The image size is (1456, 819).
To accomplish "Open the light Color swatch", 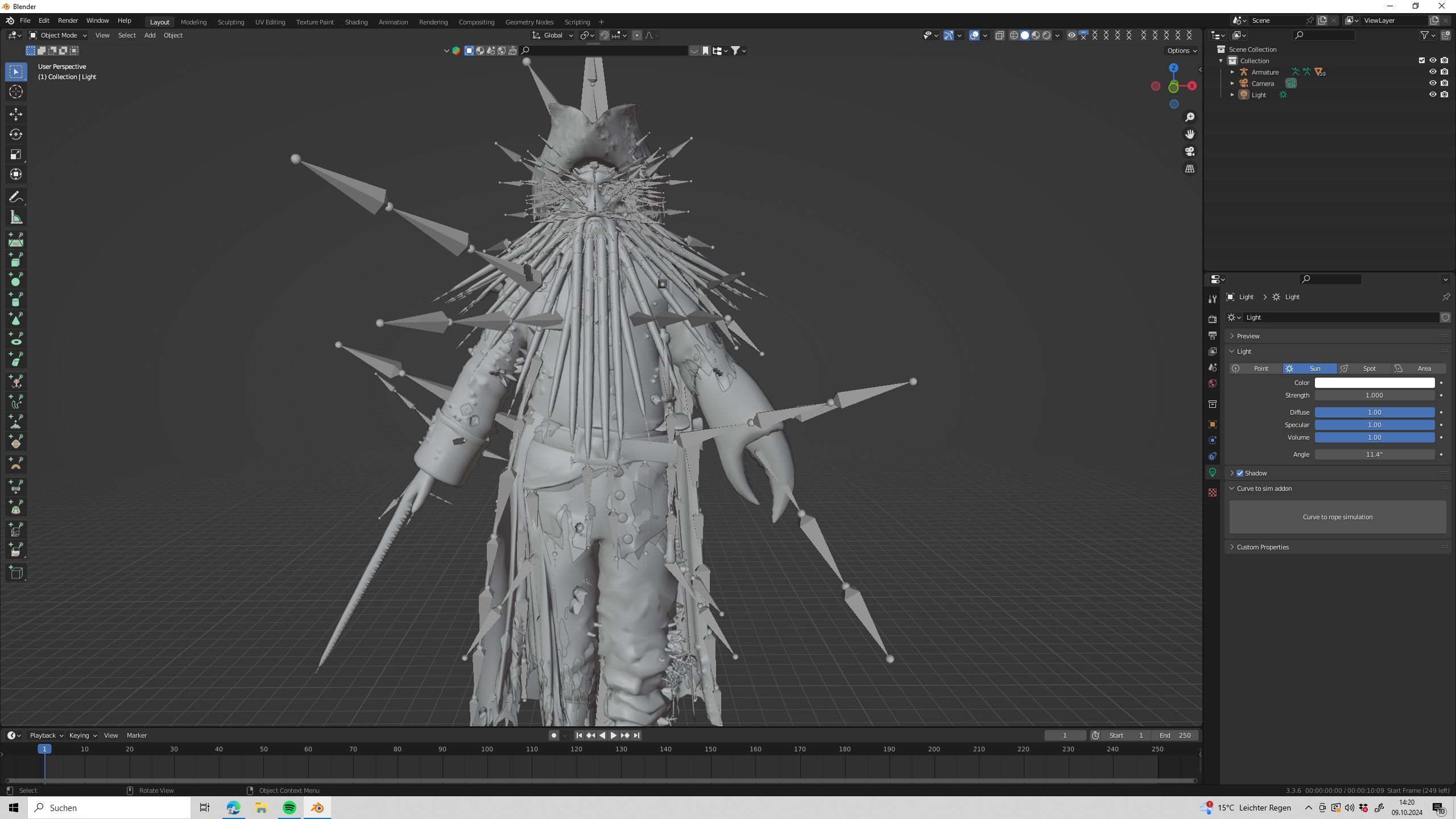I will (1374, 383).
